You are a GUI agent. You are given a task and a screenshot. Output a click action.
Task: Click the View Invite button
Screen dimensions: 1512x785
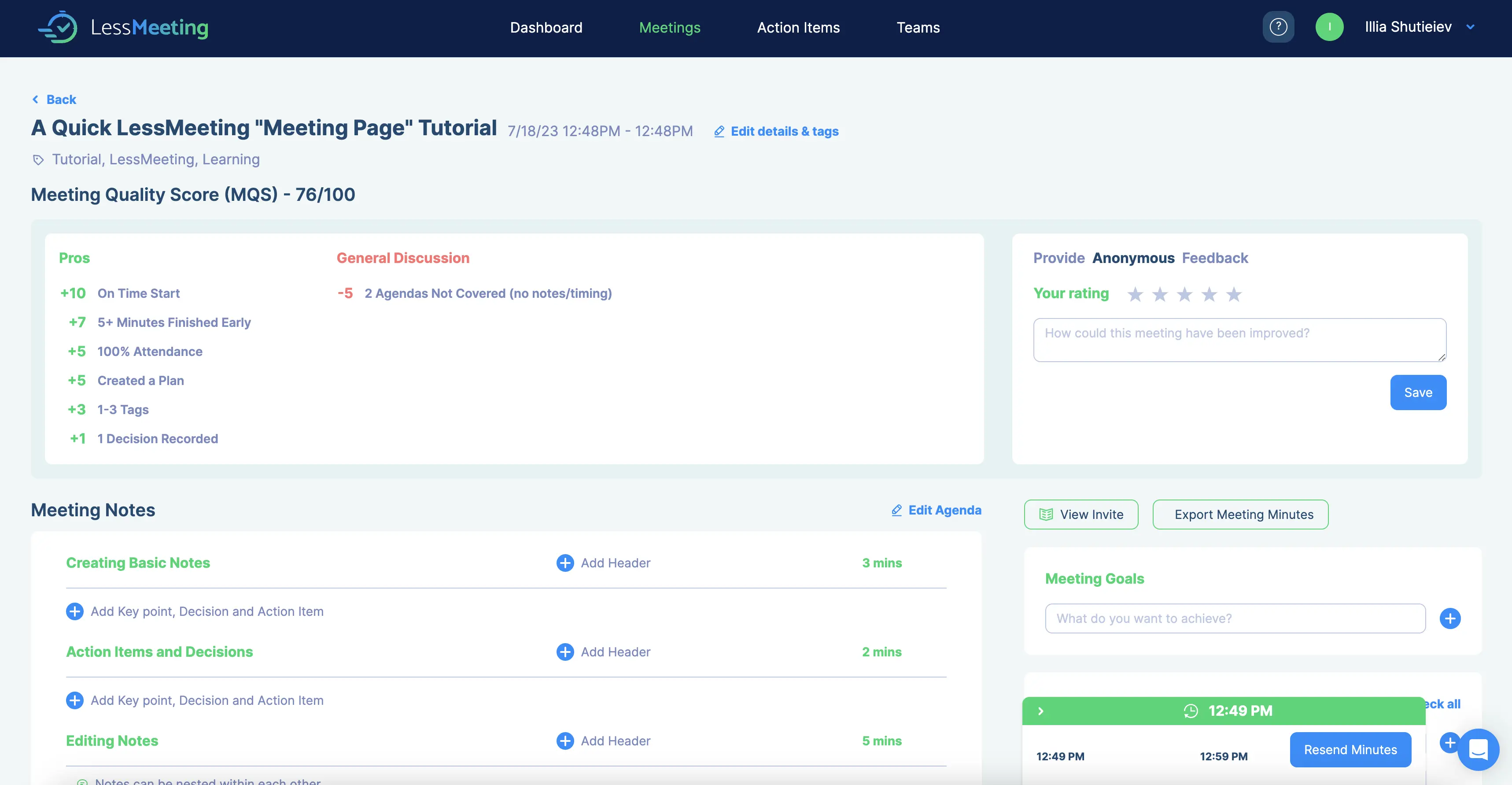[1081, 515]
